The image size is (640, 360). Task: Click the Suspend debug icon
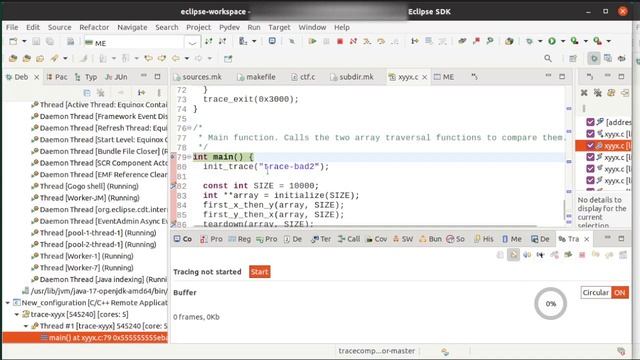(x=326, y=41)
